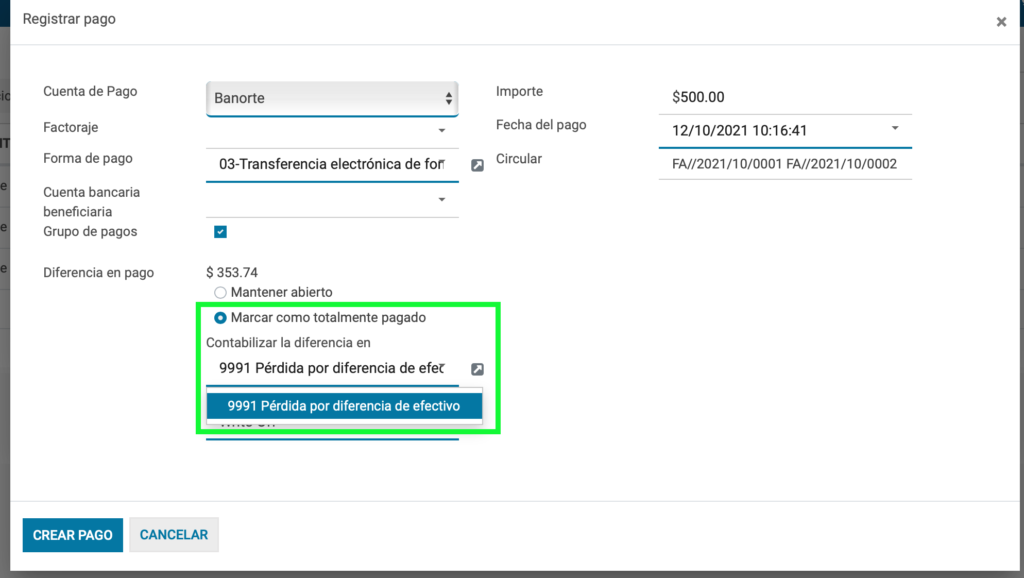Click the Registrar pago dialog title
The image size is (1024, 578).
(x=69, y=19)
